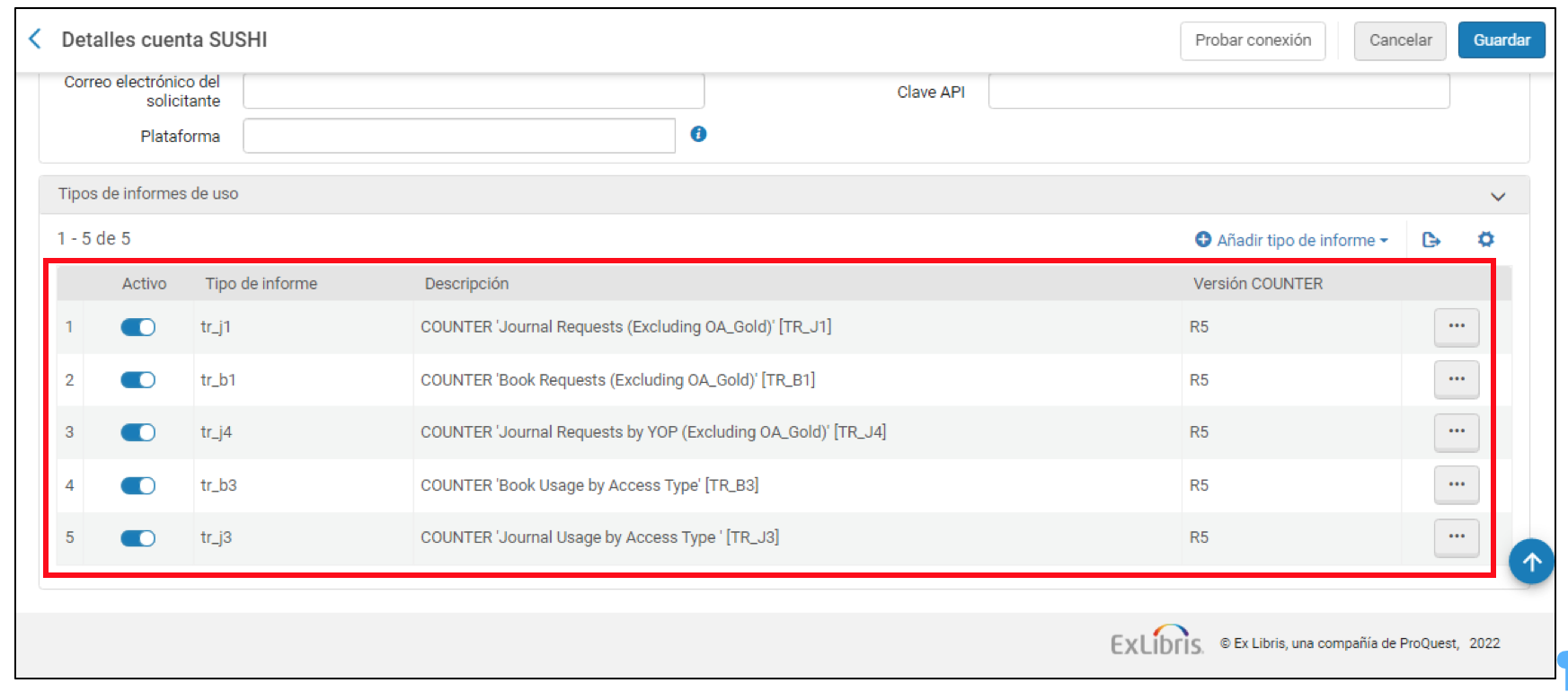The image size is (1568, 692).
Task: Click the info icon next to Plataforma
Action: click(x=698, y=134)
